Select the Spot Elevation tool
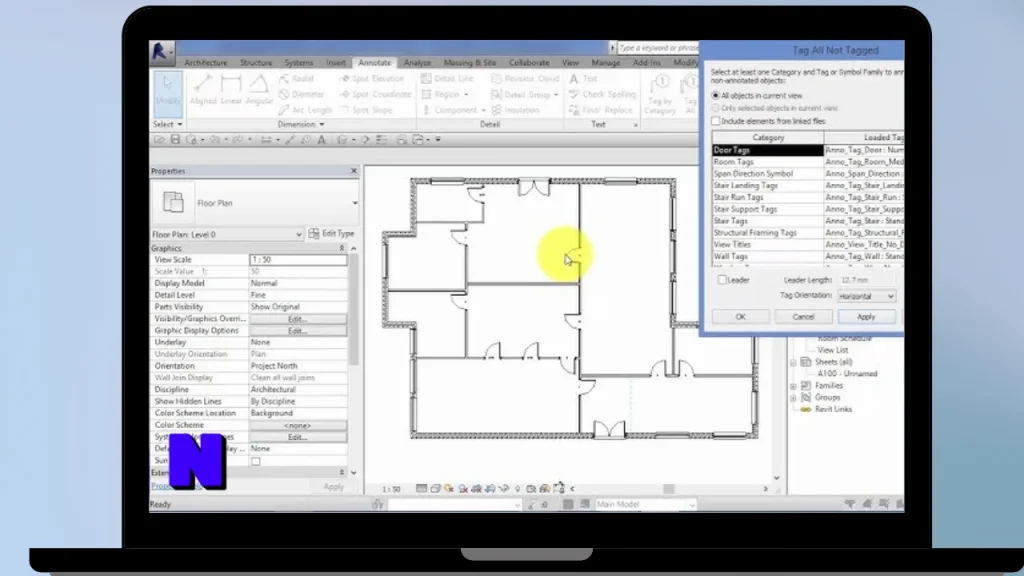Image resolution: width=1024 pixels, height=576 pixels. [x=372, y=78]
